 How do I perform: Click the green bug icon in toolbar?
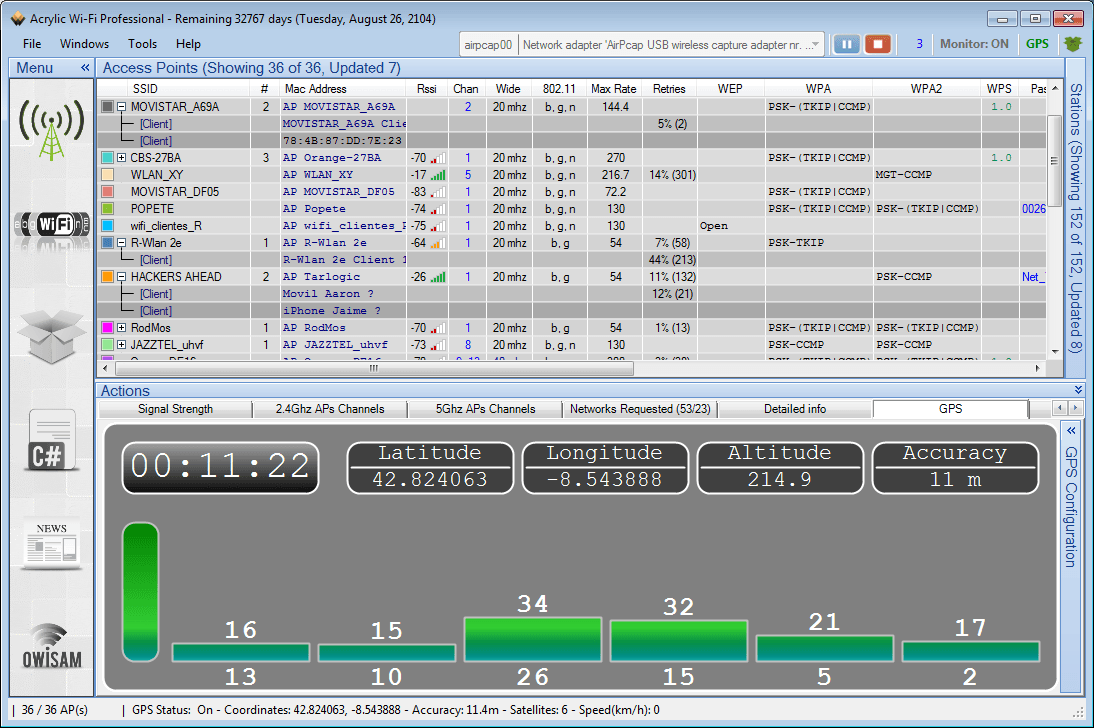tap(1072, 44)
